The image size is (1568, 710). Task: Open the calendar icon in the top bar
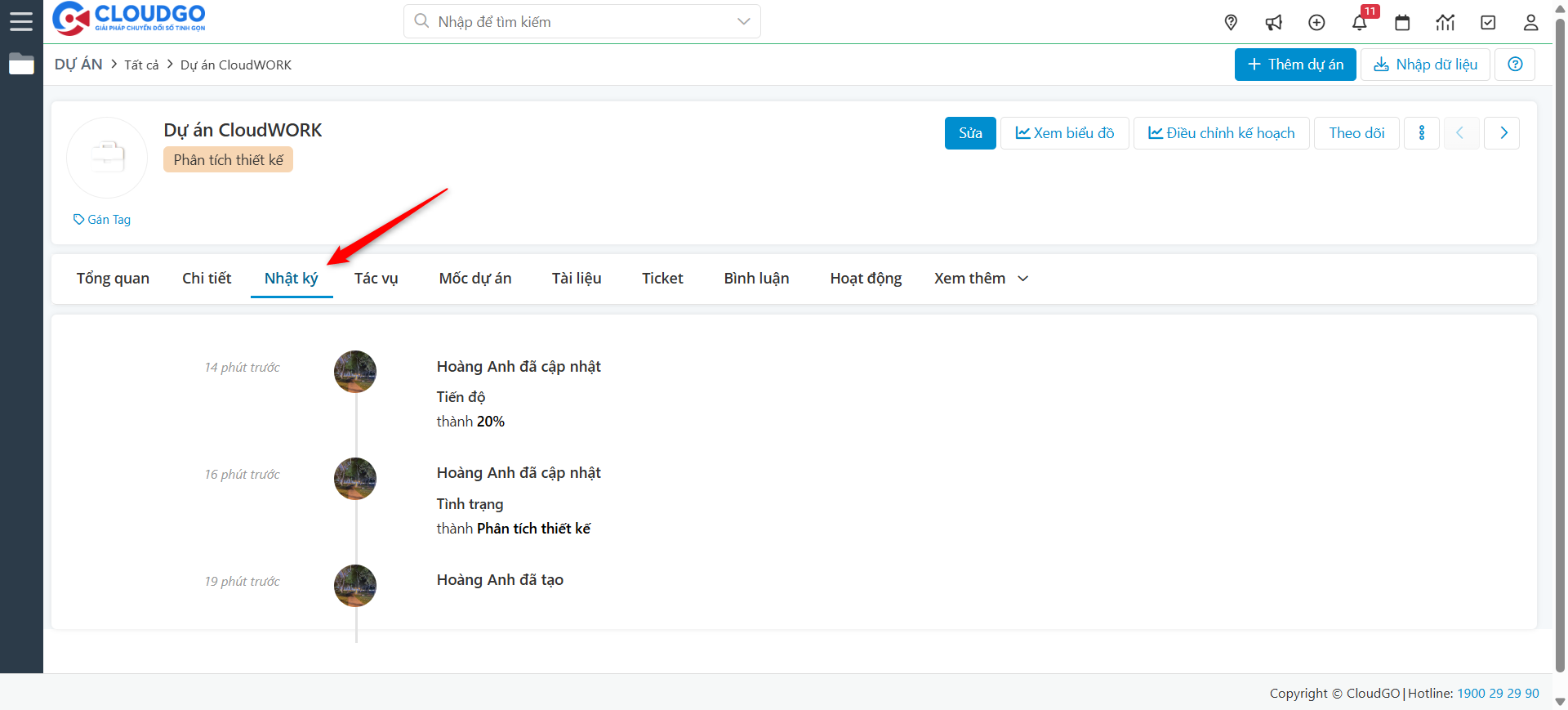[x=1402, y=22]
